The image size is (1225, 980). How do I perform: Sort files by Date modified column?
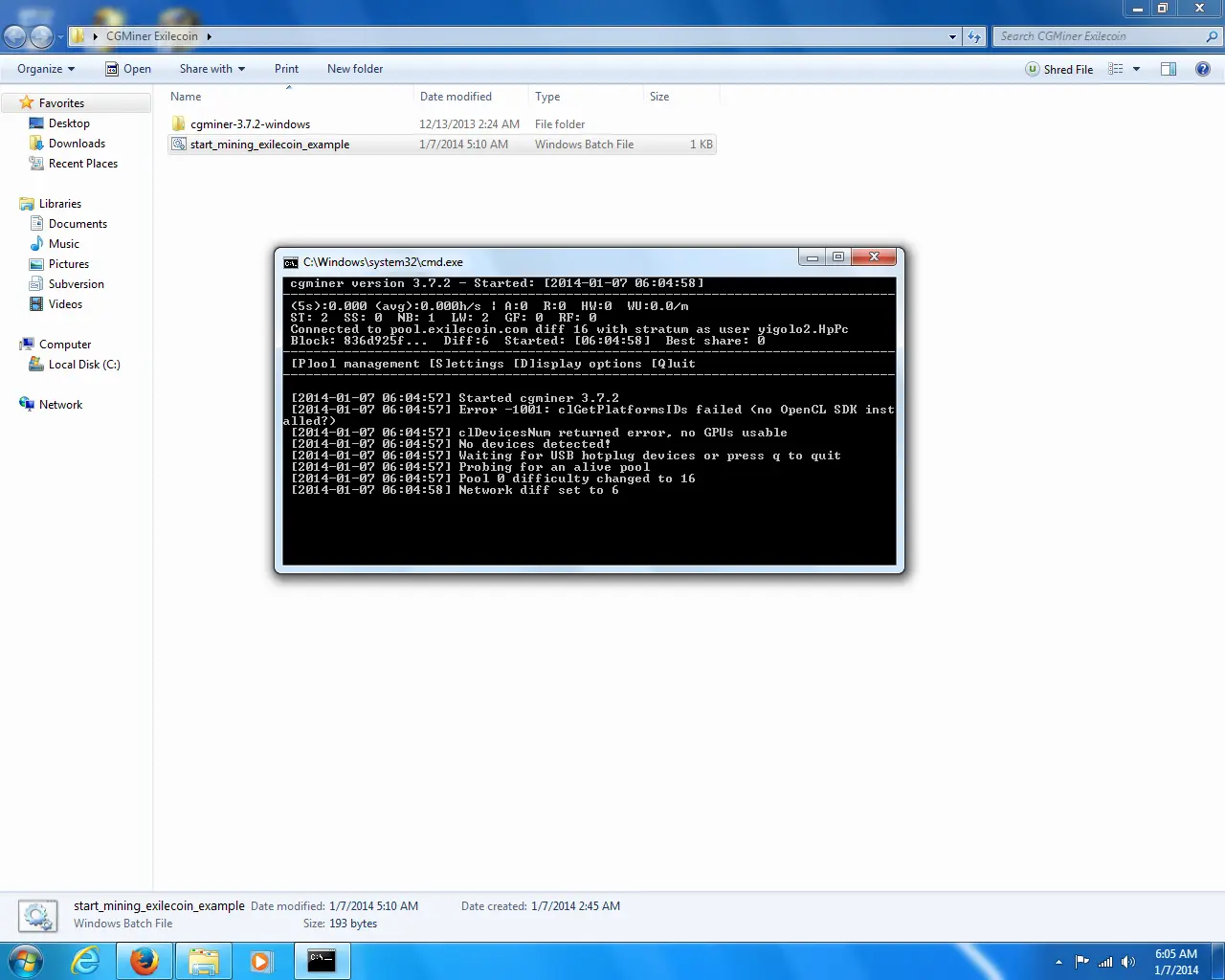471,97
